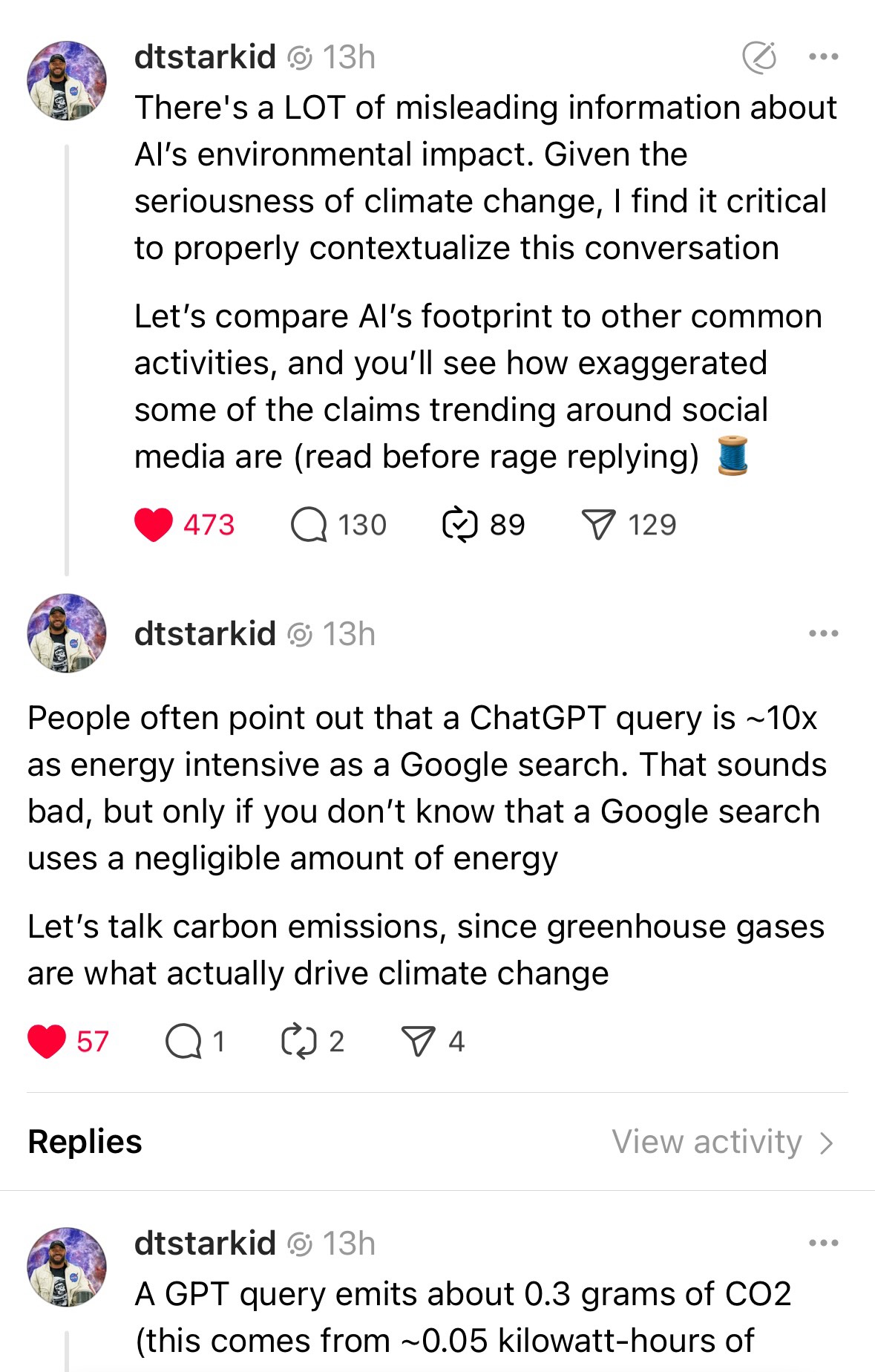The height and width of the screenshot is (1372, 875).
Task: Tap the Replies section heading
Action: [85, 1142]
